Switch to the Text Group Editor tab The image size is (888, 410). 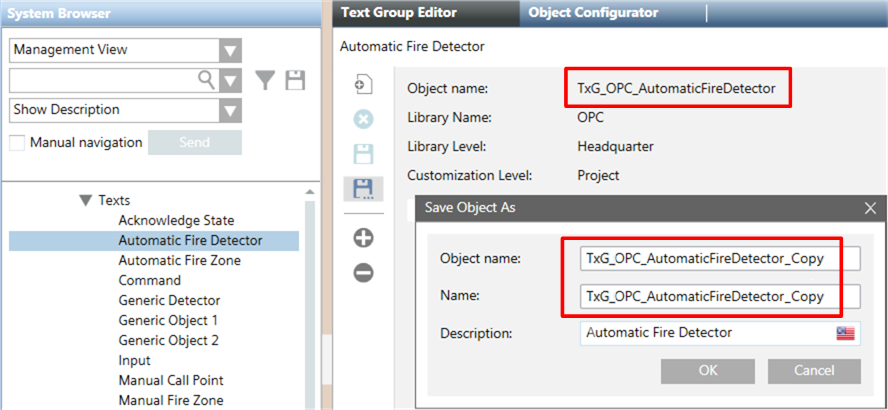[399, 13]
